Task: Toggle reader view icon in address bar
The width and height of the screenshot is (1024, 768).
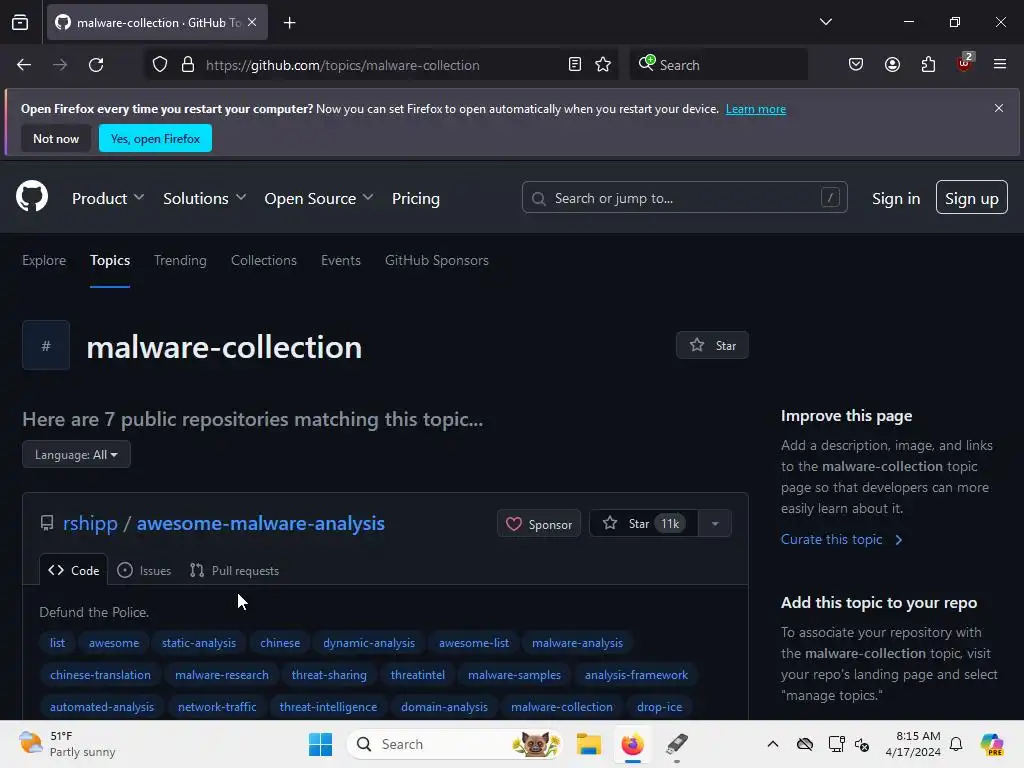Action: pos(575,65)
